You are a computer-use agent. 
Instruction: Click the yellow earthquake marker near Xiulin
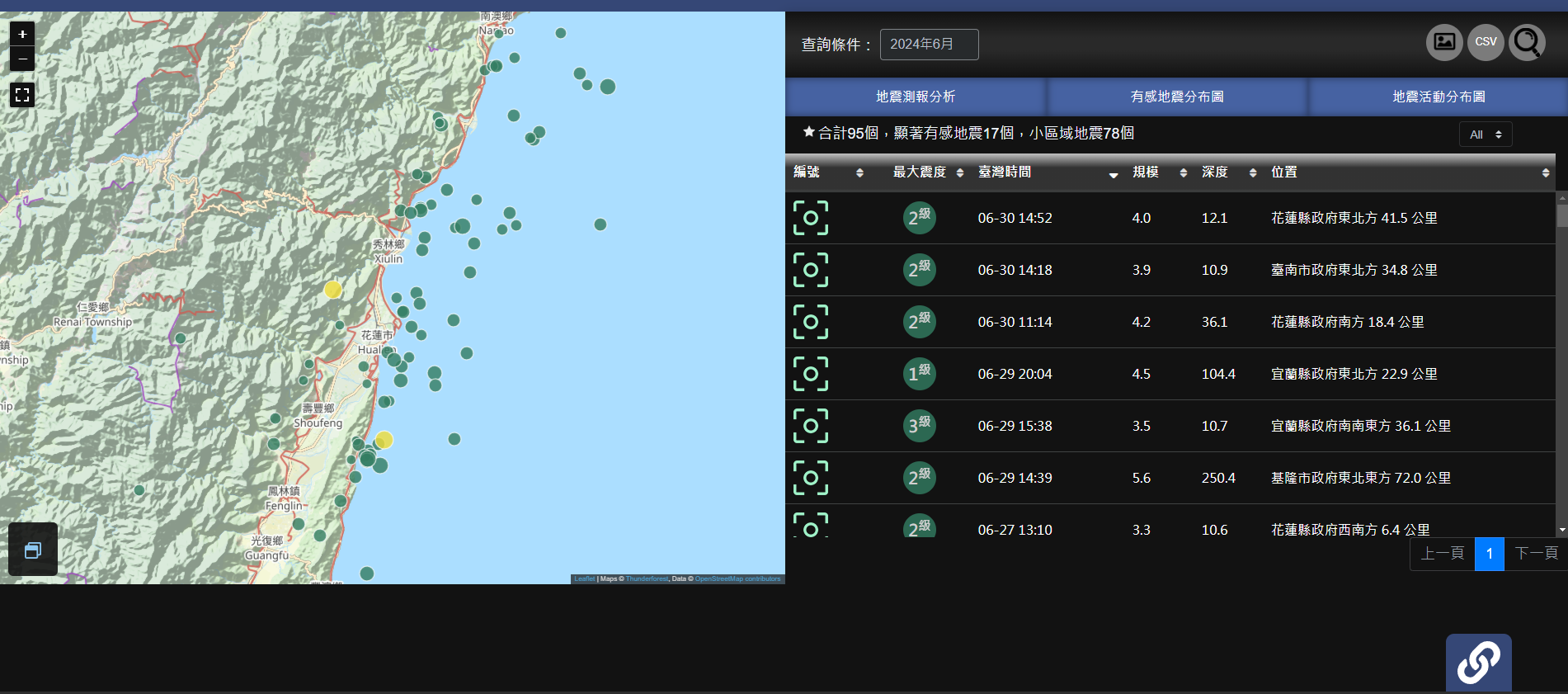(332, 290)
